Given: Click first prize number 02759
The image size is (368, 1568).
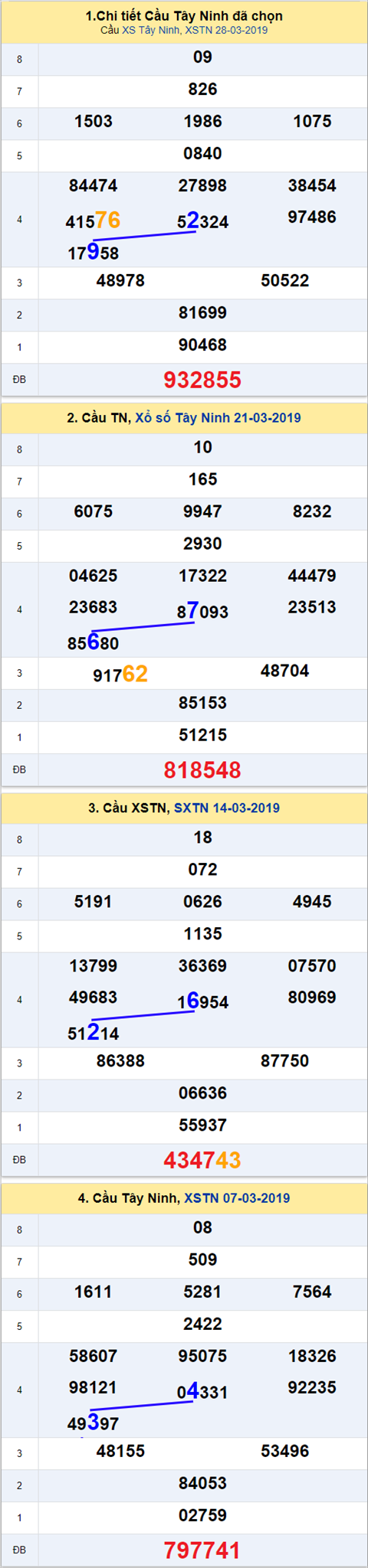Looking at the screenshot, I should [202, 1516].
